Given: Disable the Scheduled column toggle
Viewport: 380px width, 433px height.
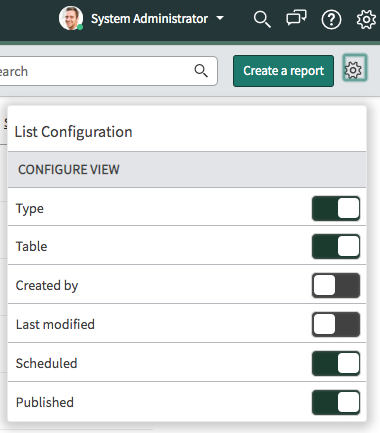Looking at the screenshot, I should [x=336, y=363].
